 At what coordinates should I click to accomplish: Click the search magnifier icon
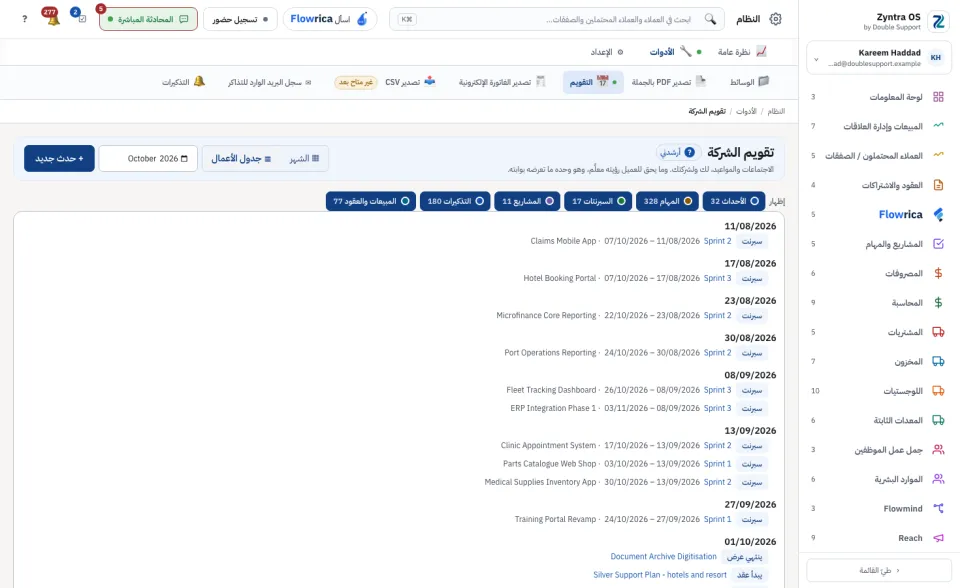(x=710, y=19)
